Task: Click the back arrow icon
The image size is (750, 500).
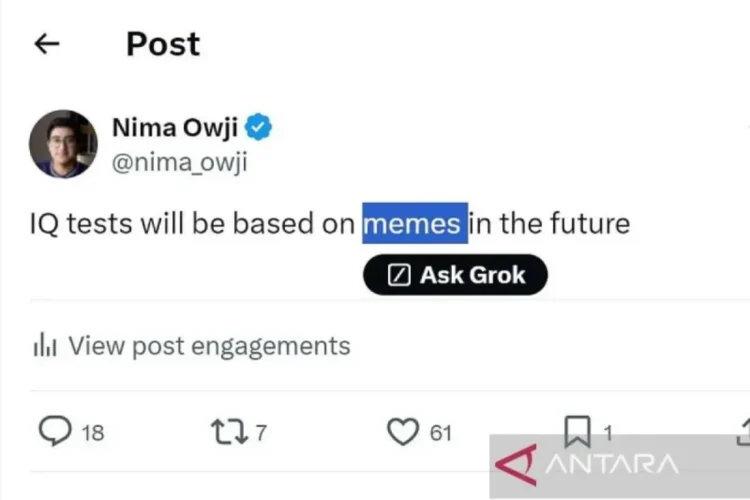Action: [x=47, y=44]
